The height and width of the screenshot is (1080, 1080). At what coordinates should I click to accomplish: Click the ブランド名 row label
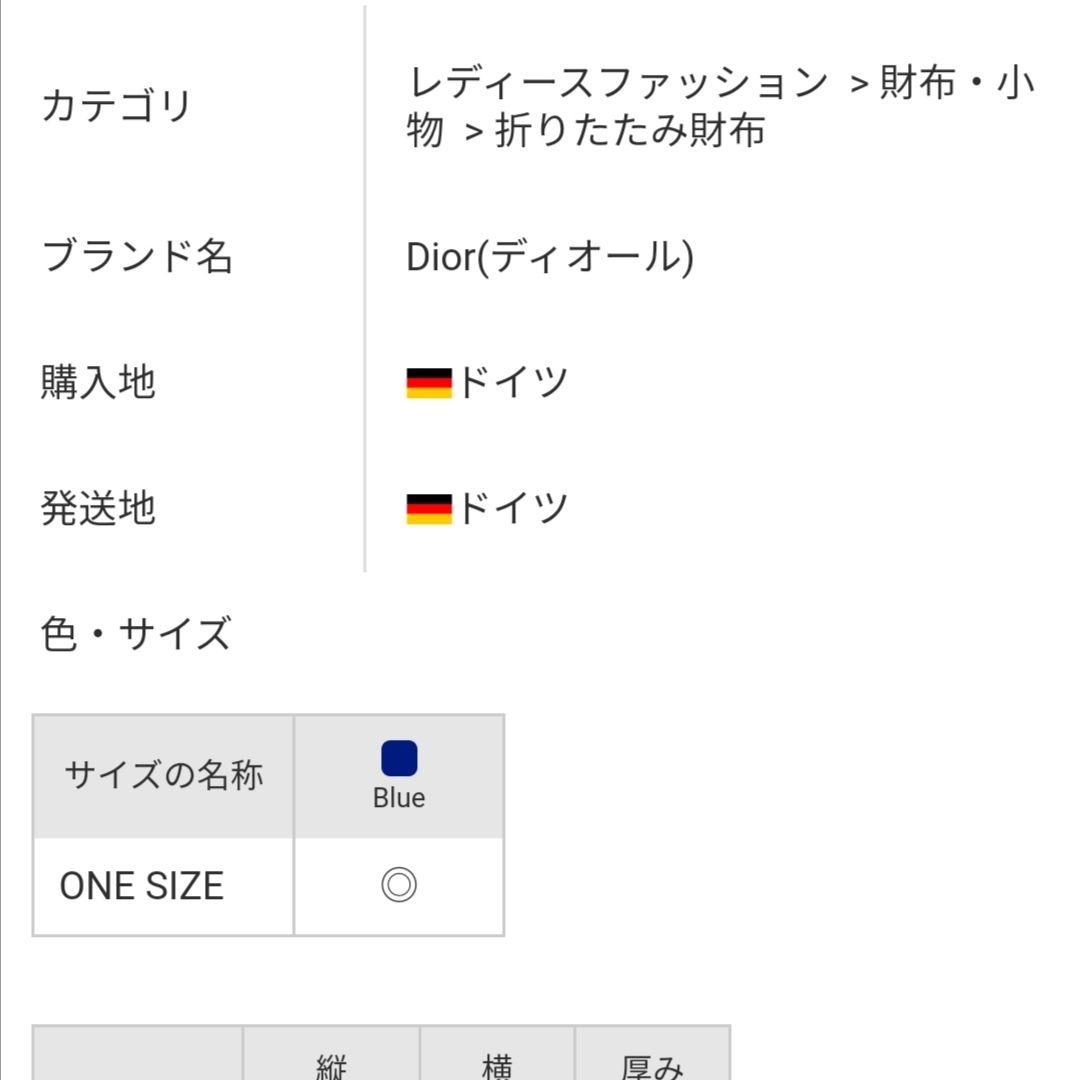coord(137,256)
